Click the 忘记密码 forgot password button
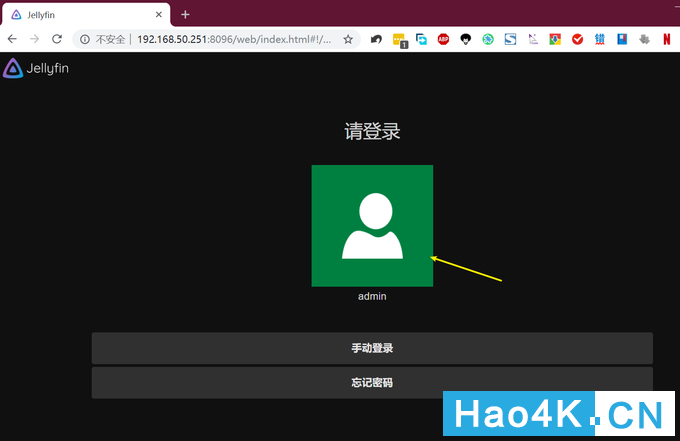 (x=372, y=382)
